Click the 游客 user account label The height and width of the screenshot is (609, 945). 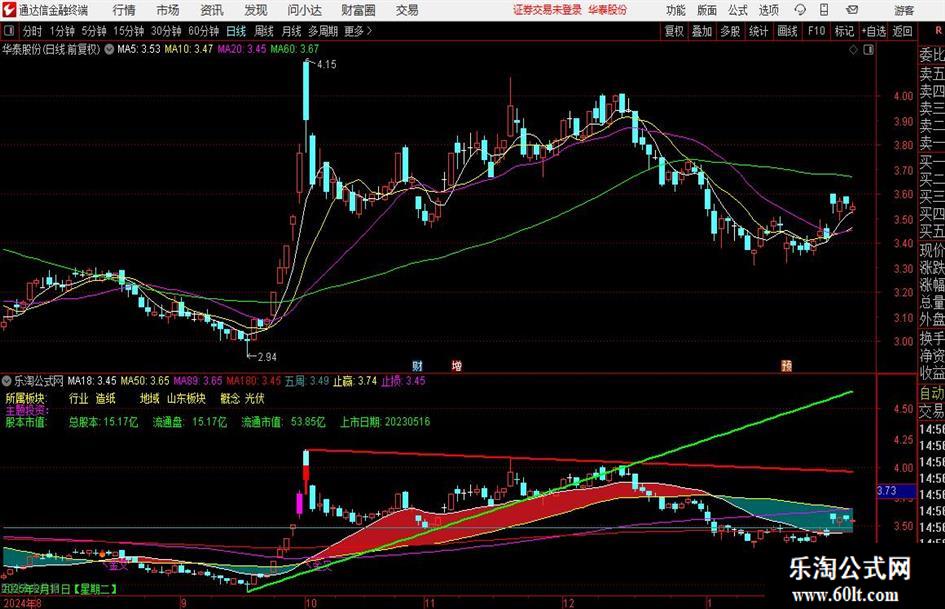904,10
